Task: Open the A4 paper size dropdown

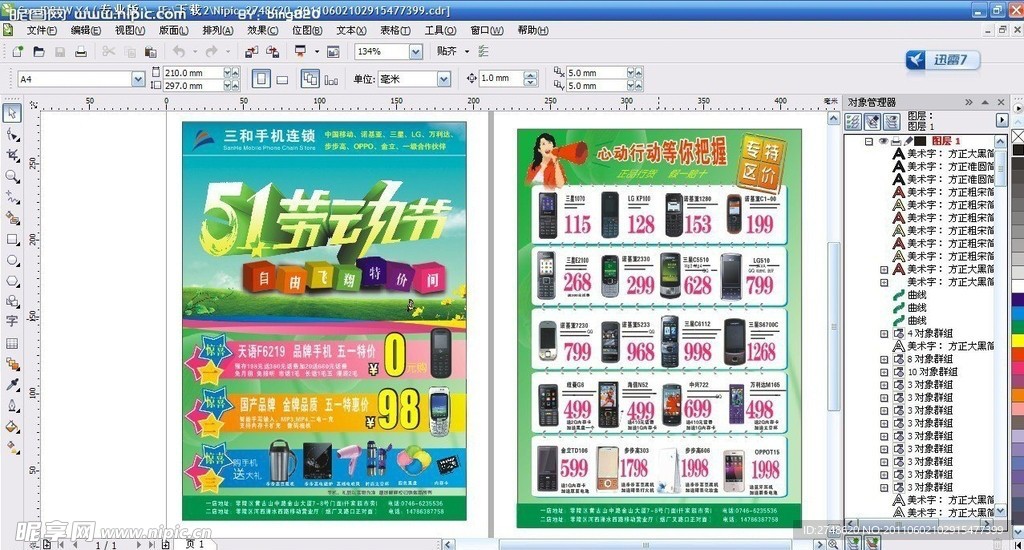Action: tap(138, 79)
